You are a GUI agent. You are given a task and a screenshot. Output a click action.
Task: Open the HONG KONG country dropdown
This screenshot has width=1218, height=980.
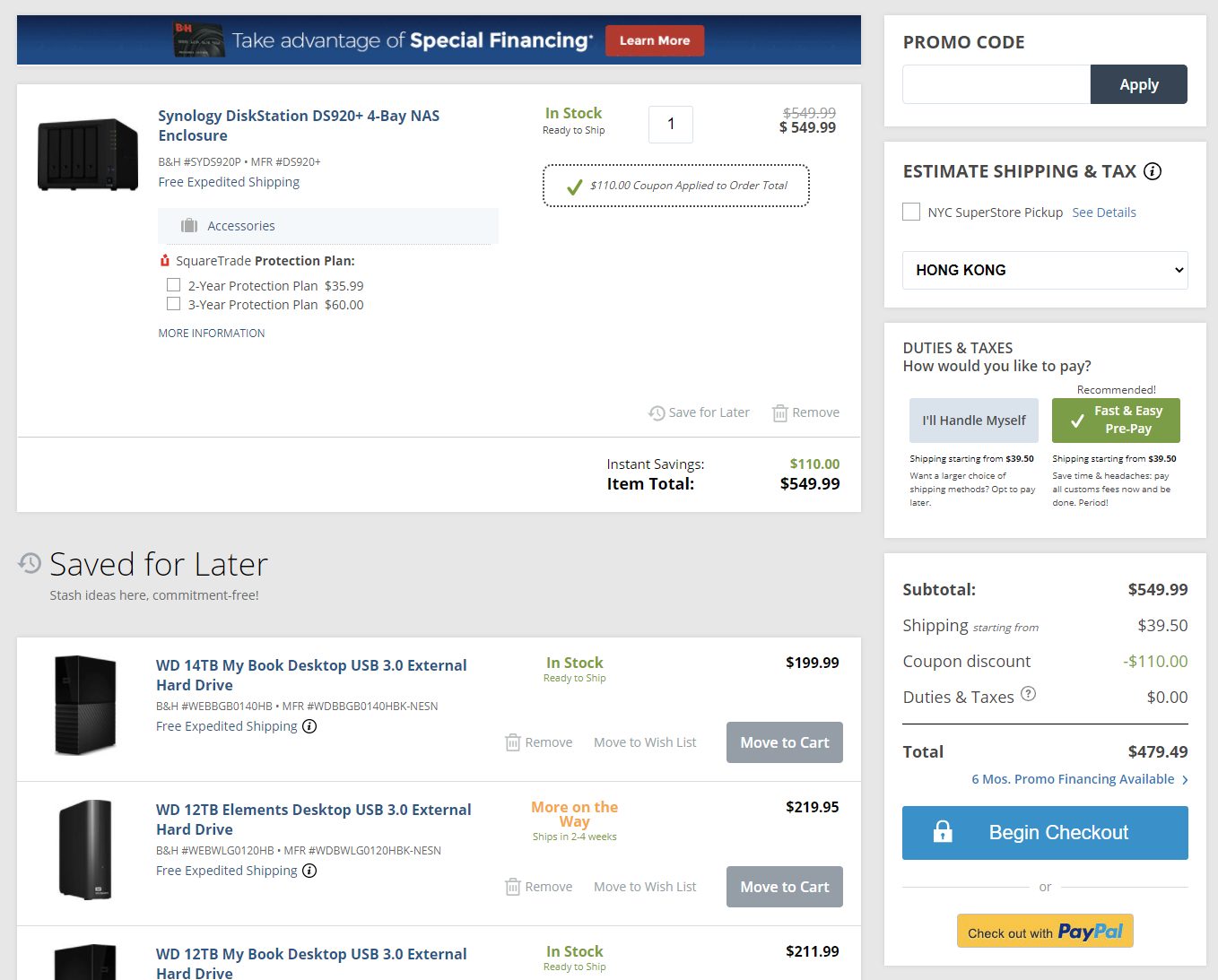pos(1046,270)
